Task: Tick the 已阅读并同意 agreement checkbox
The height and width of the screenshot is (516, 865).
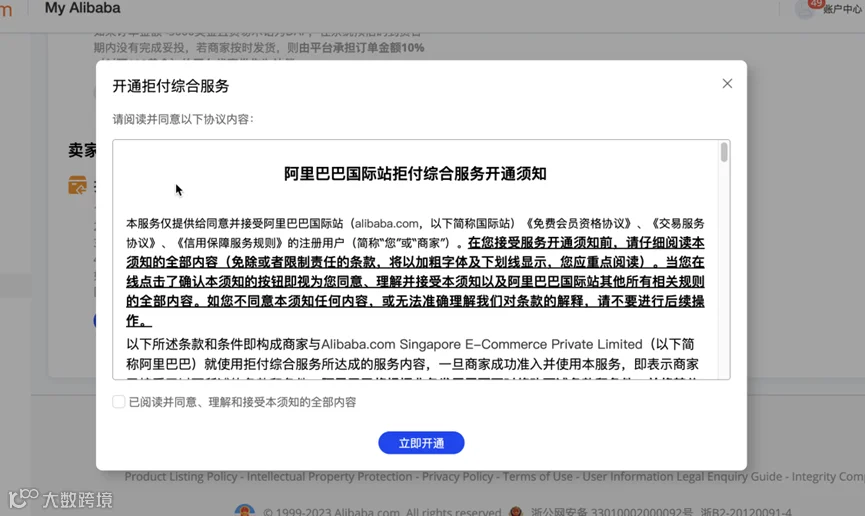Action: click(x=119, y=402)
